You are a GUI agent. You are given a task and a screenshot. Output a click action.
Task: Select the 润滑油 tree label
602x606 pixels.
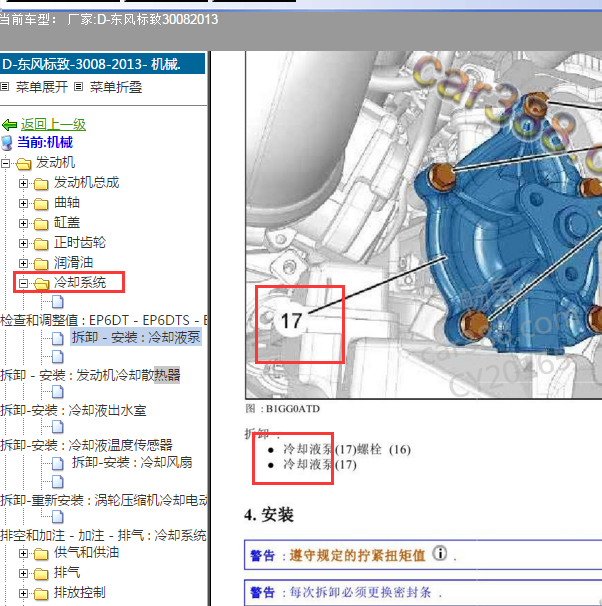pyautogui.click(x=73, y=262)
